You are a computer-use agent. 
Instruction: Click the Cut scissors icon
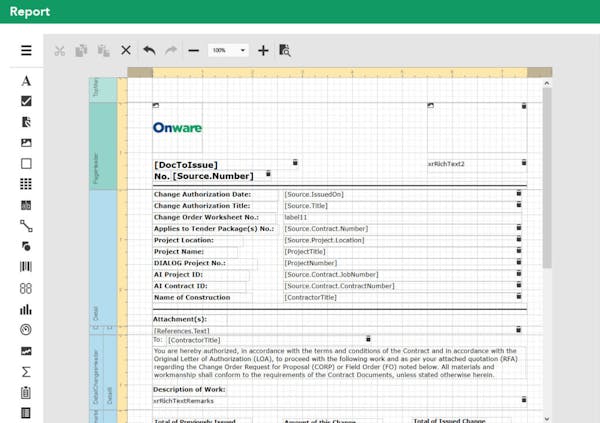click(60, 51)
